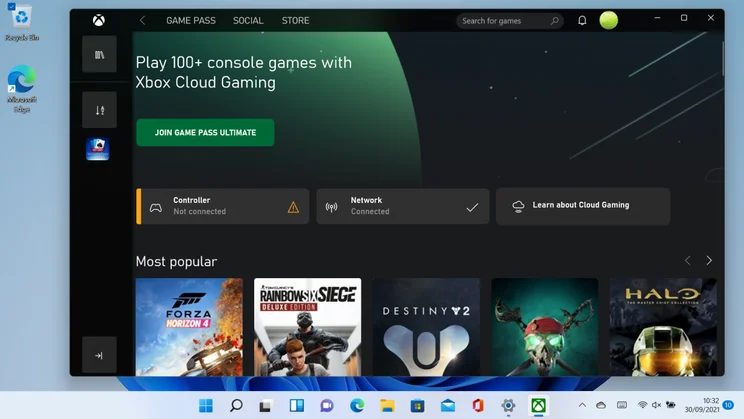Click the battery tray icon
Screen dimensions: 744x419
point(670,405)
